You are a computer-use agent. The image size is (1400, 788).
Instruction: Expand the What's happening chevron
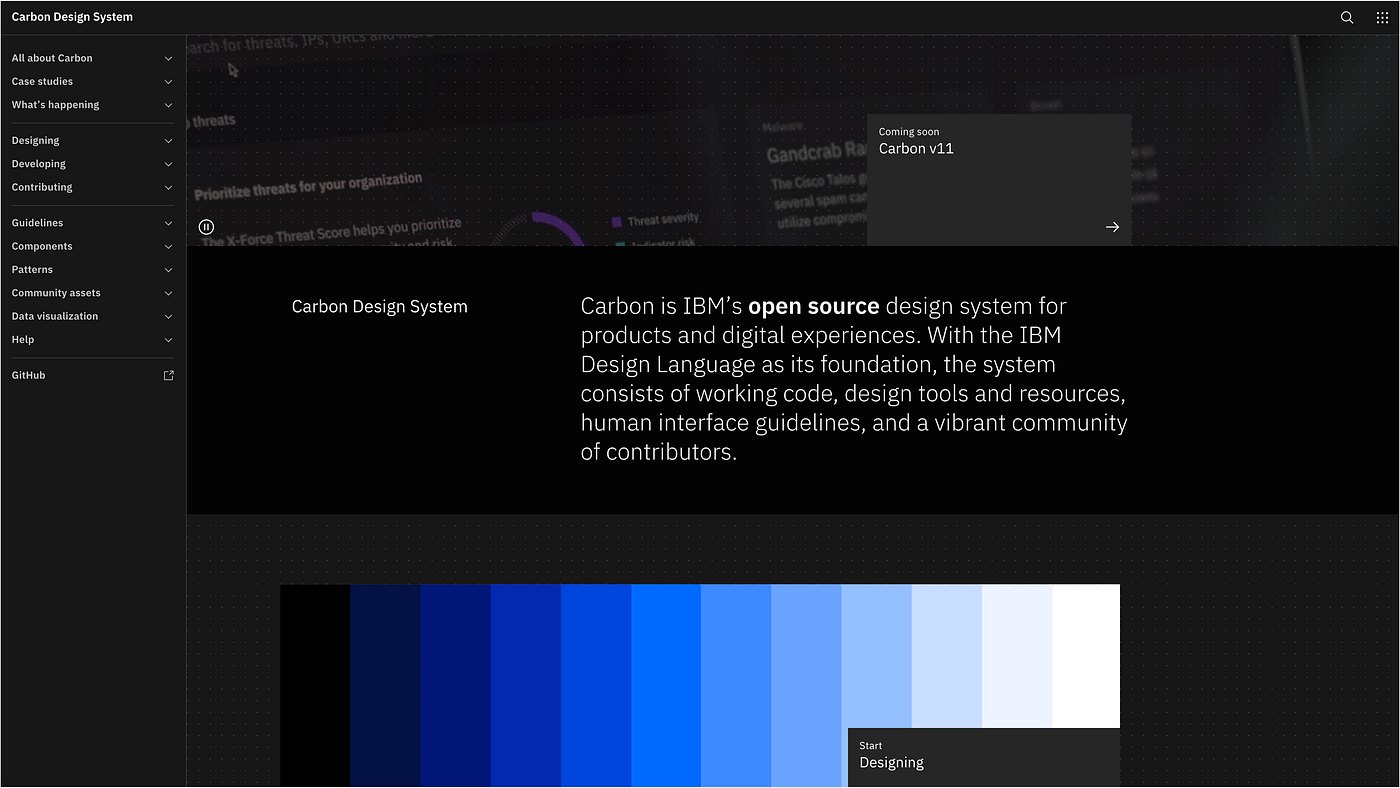168,105
